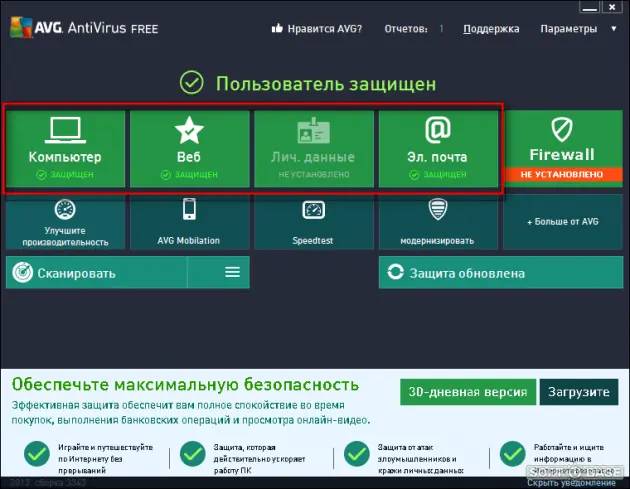Click the Firewall НЕ УСТАНОВЛЕНО orange label
This screenshot has height=489, width=630.
tap(562, 174)
